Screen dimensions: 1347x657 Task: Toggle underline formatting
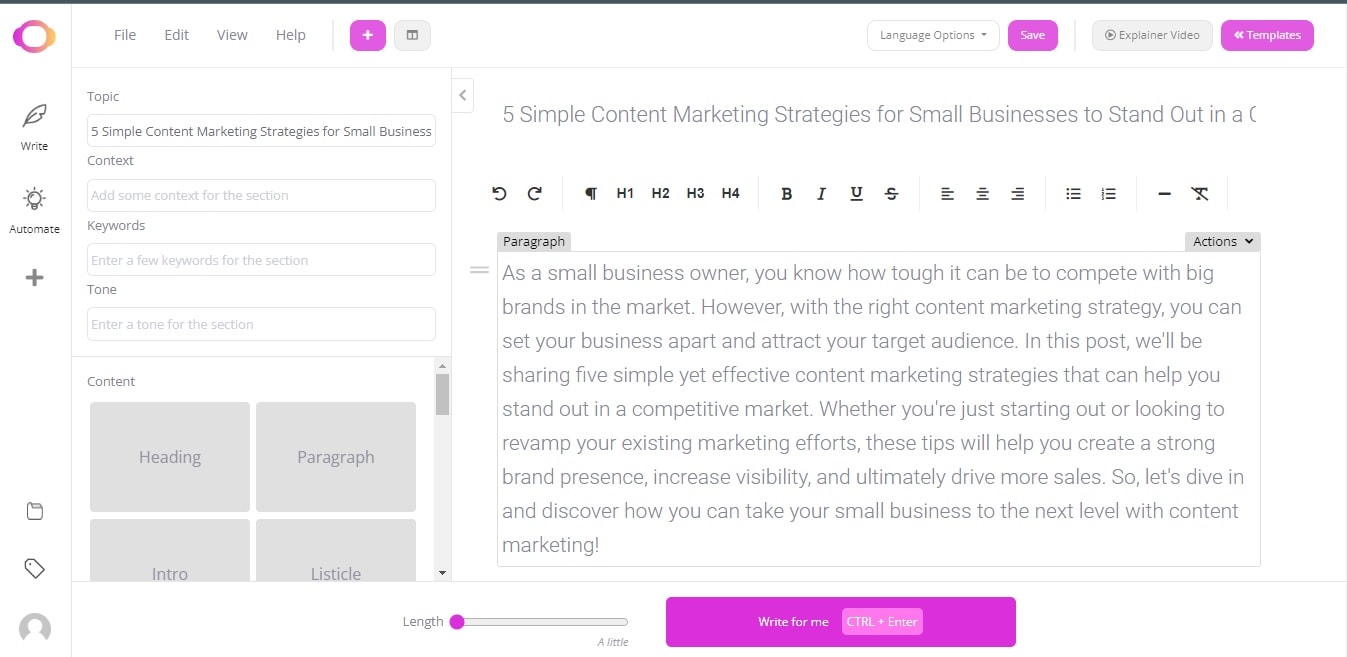click(856, 194)
